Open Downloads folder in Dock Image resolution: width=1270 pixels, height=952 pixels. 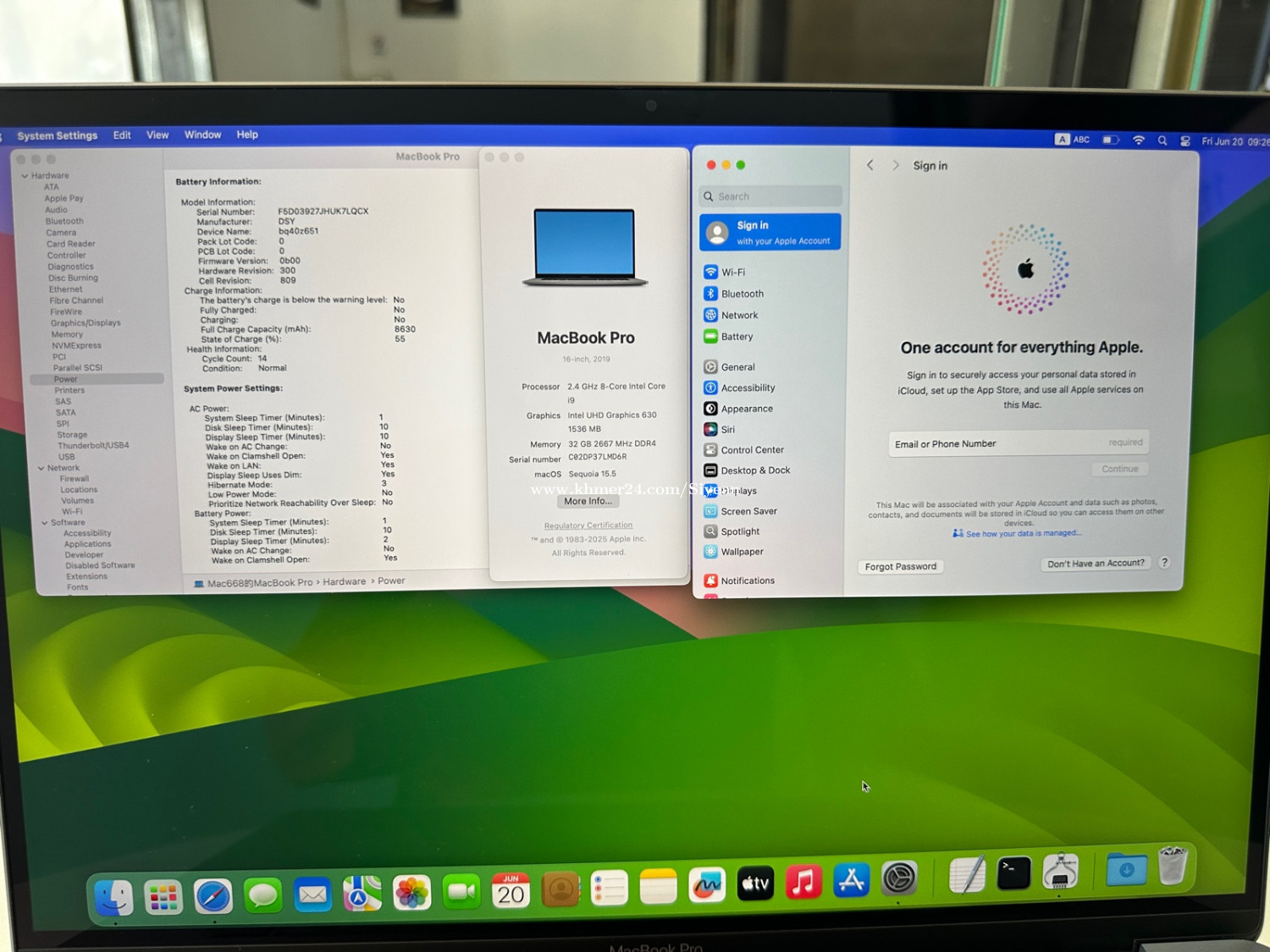click(1126, 868)
